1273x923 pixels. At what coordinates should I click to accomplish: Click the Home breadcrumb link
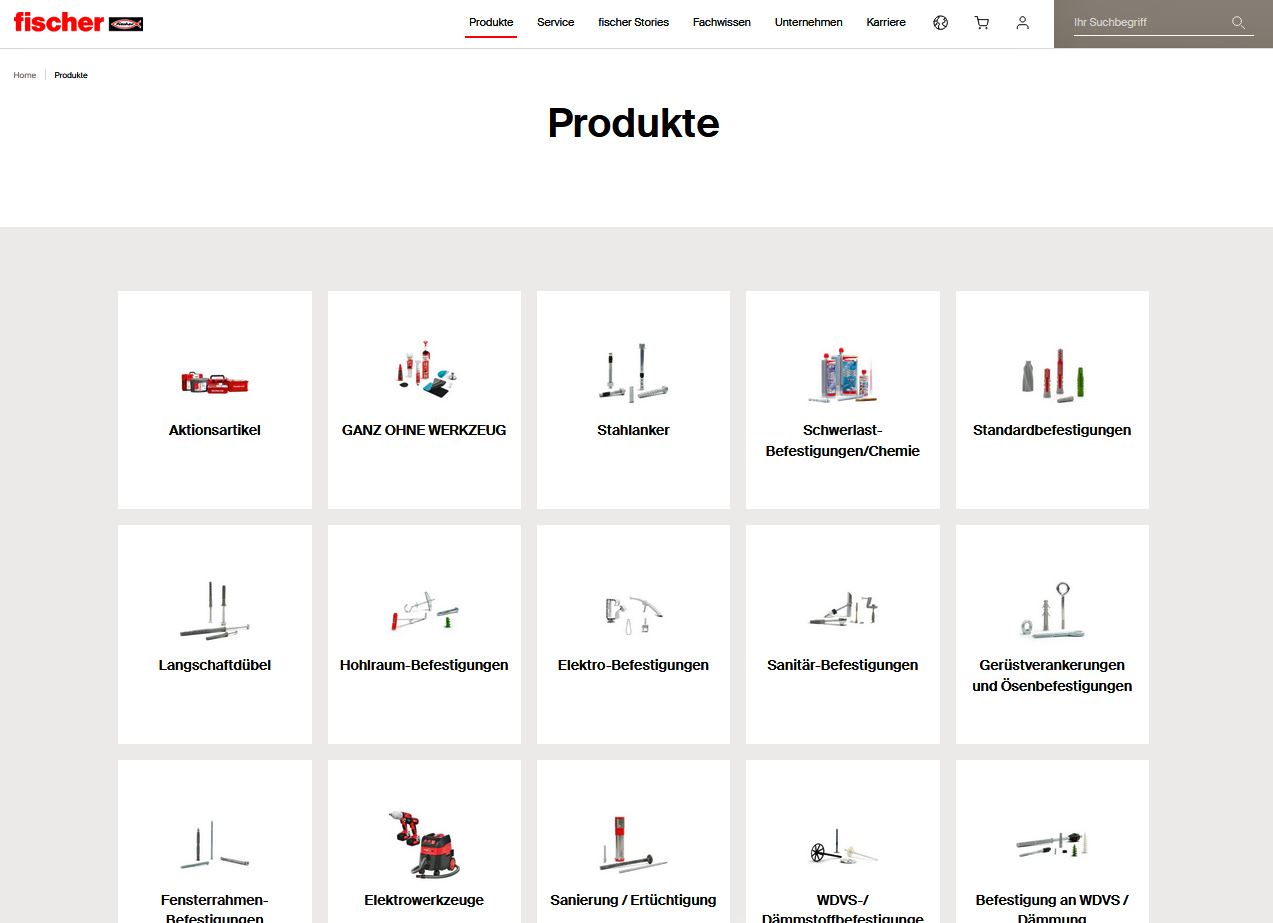coord(25,76)
